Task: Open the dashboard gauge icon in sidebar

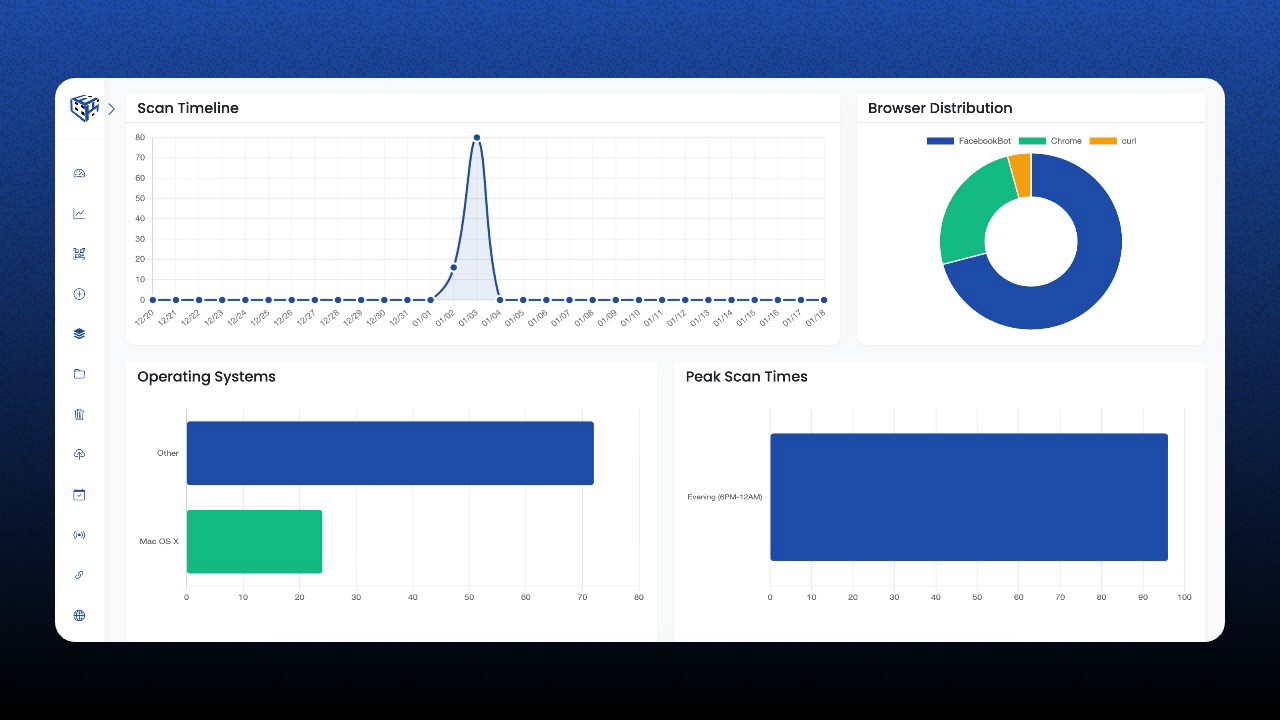Action: 80,174
